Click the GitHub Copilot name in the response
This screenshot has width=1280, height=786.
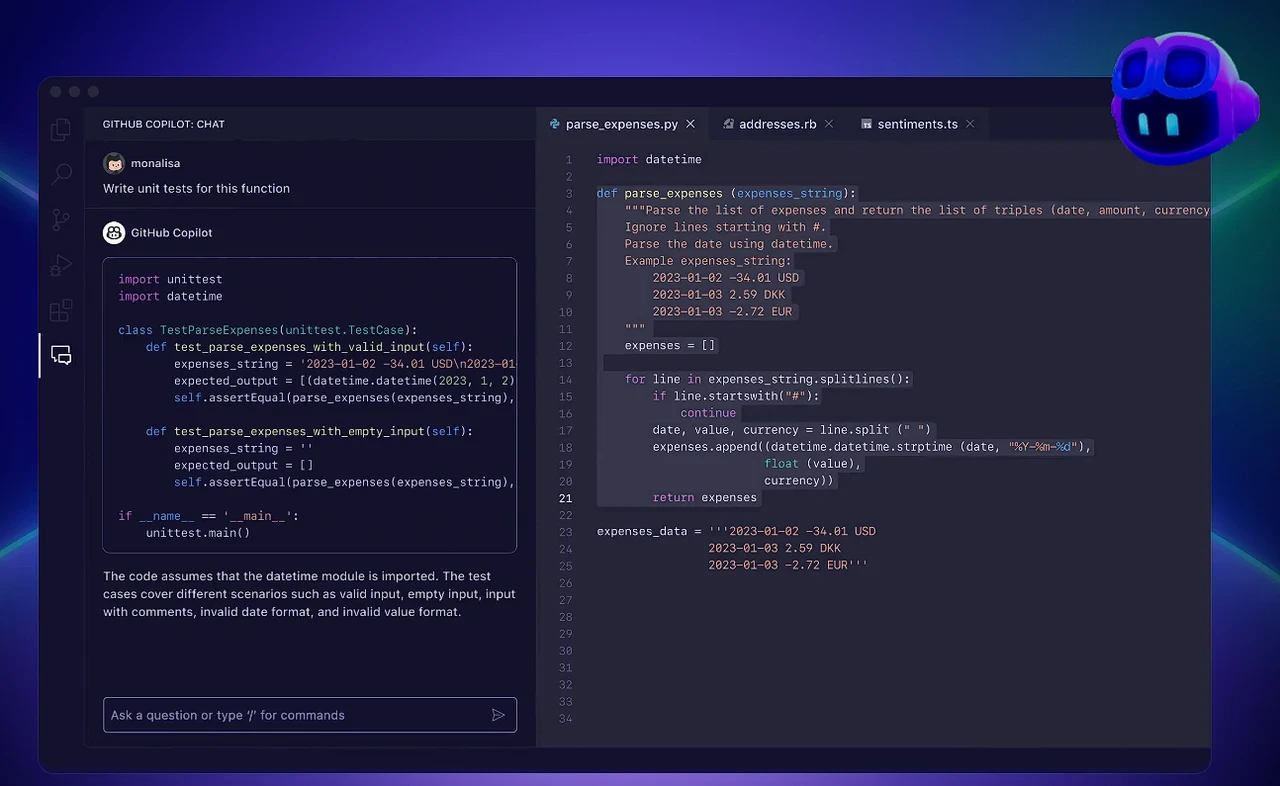tap(171, 232)
